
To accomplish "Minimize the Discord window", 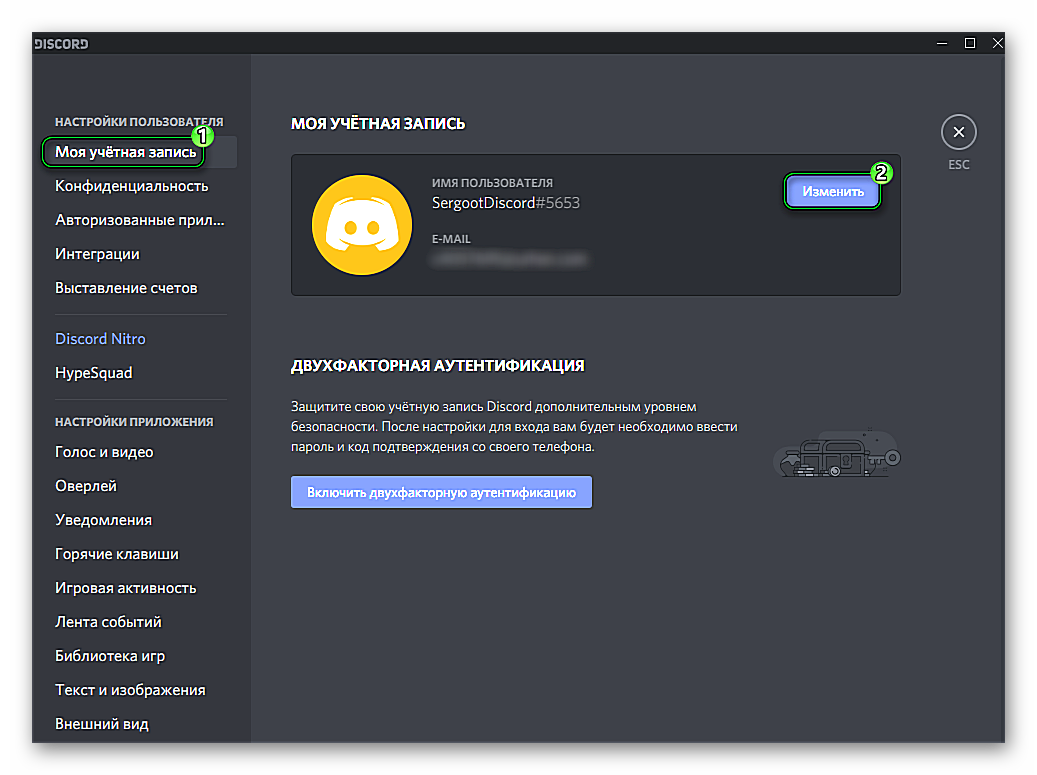I will coord(942,44).
